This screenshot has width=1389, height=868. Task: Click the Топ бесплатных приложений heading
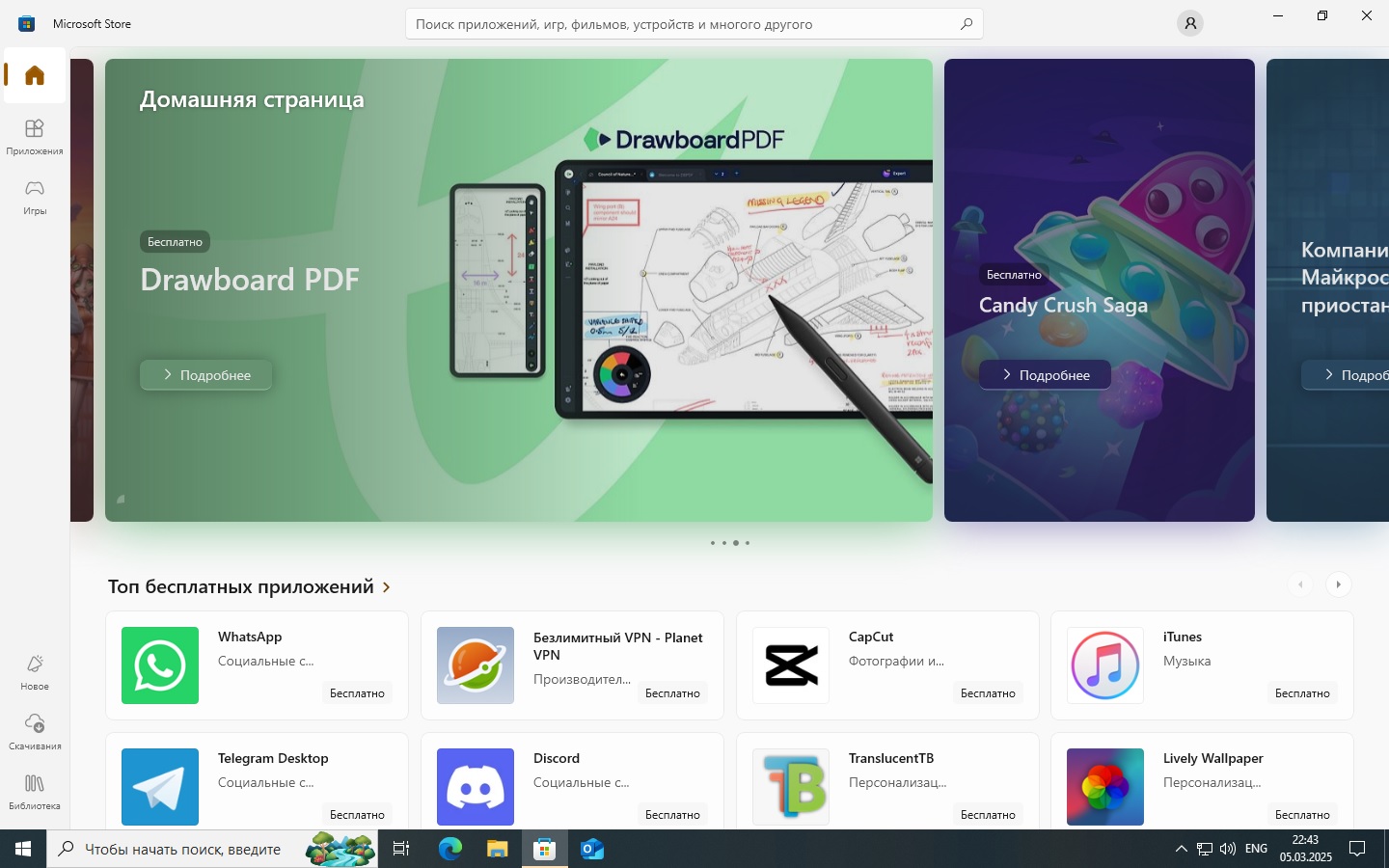(241, 586)
